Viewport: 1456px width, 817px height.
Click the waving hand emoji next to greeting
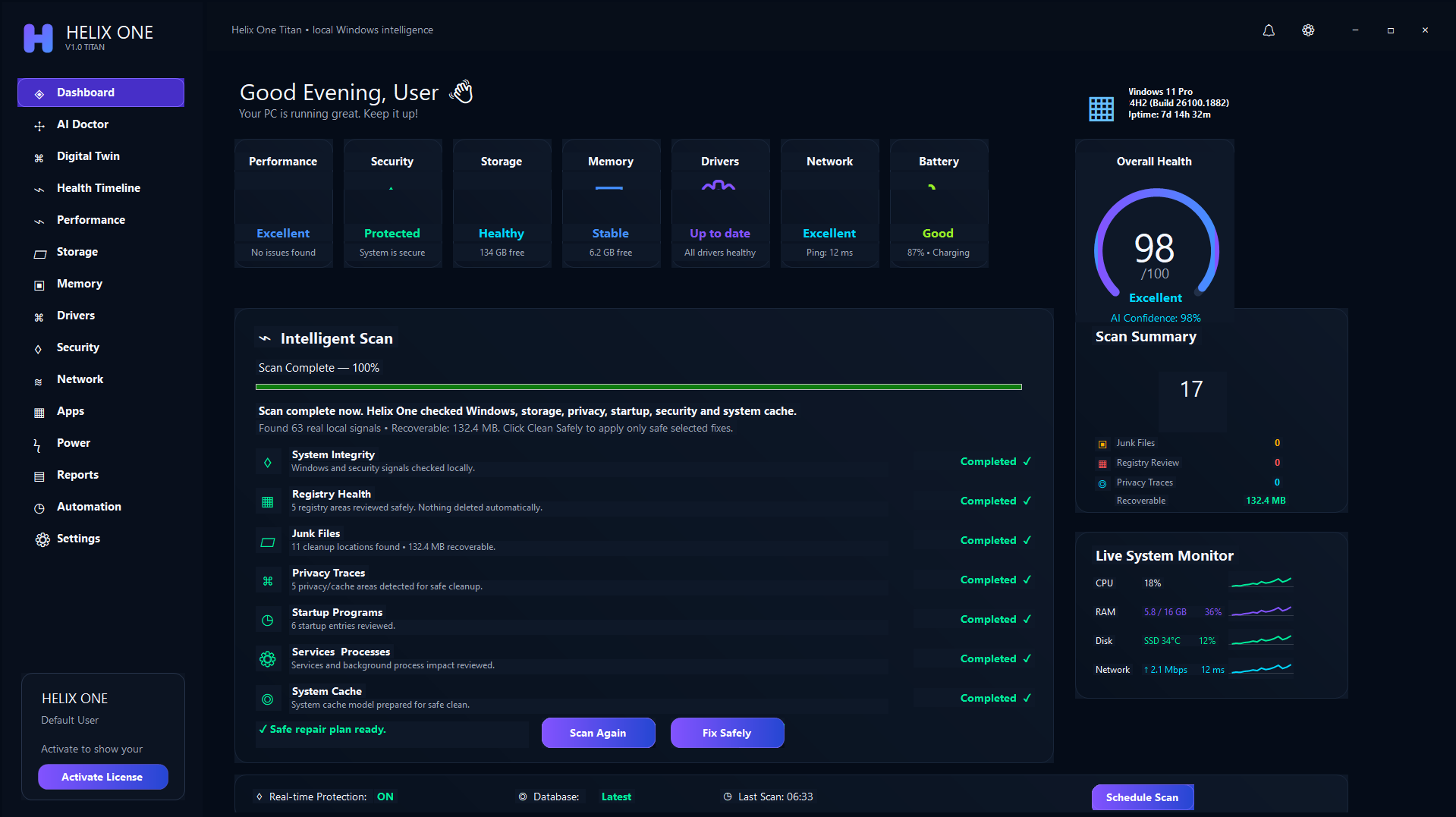click(461, 92)
